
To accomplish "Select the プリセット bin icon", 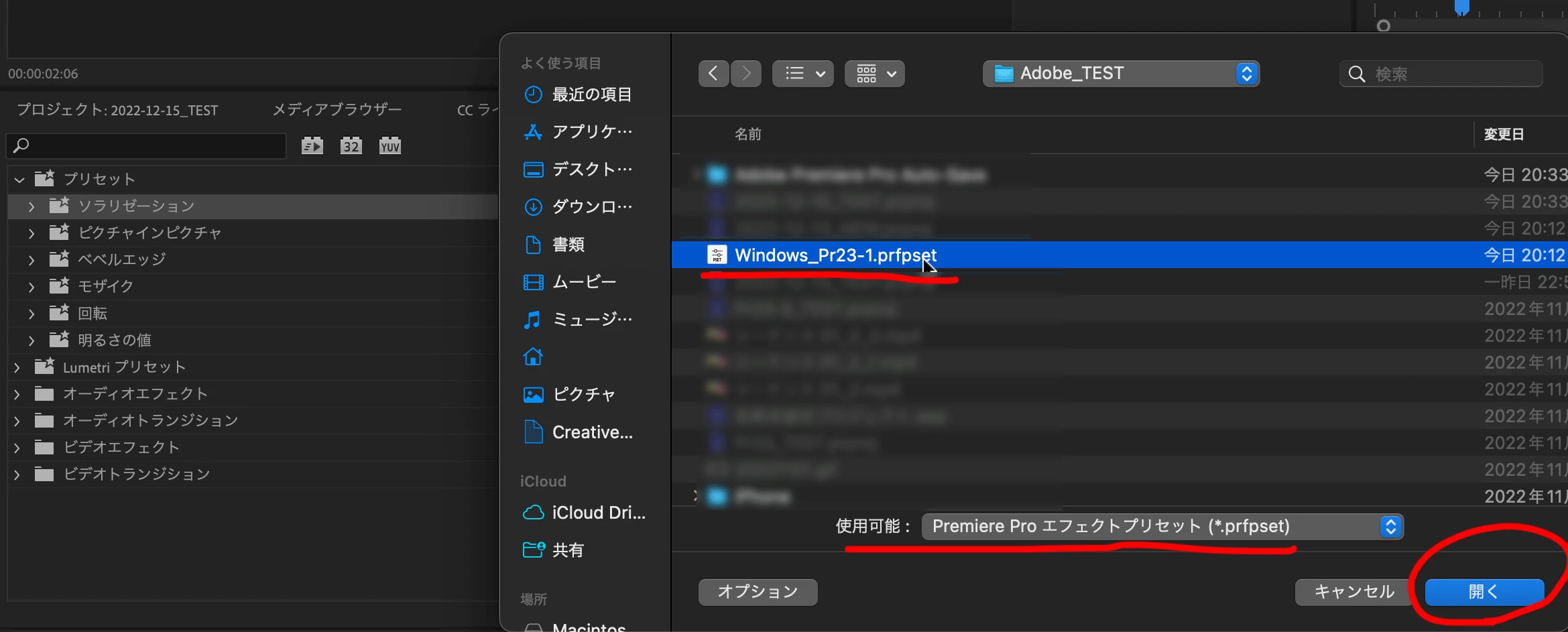I will 45,178.
